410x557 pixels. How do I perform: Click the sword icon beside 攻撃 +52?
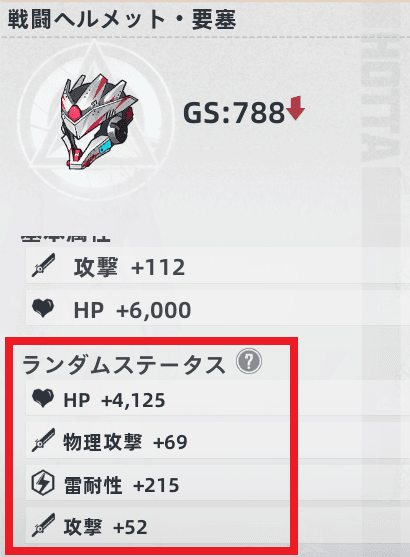[43, 525]
